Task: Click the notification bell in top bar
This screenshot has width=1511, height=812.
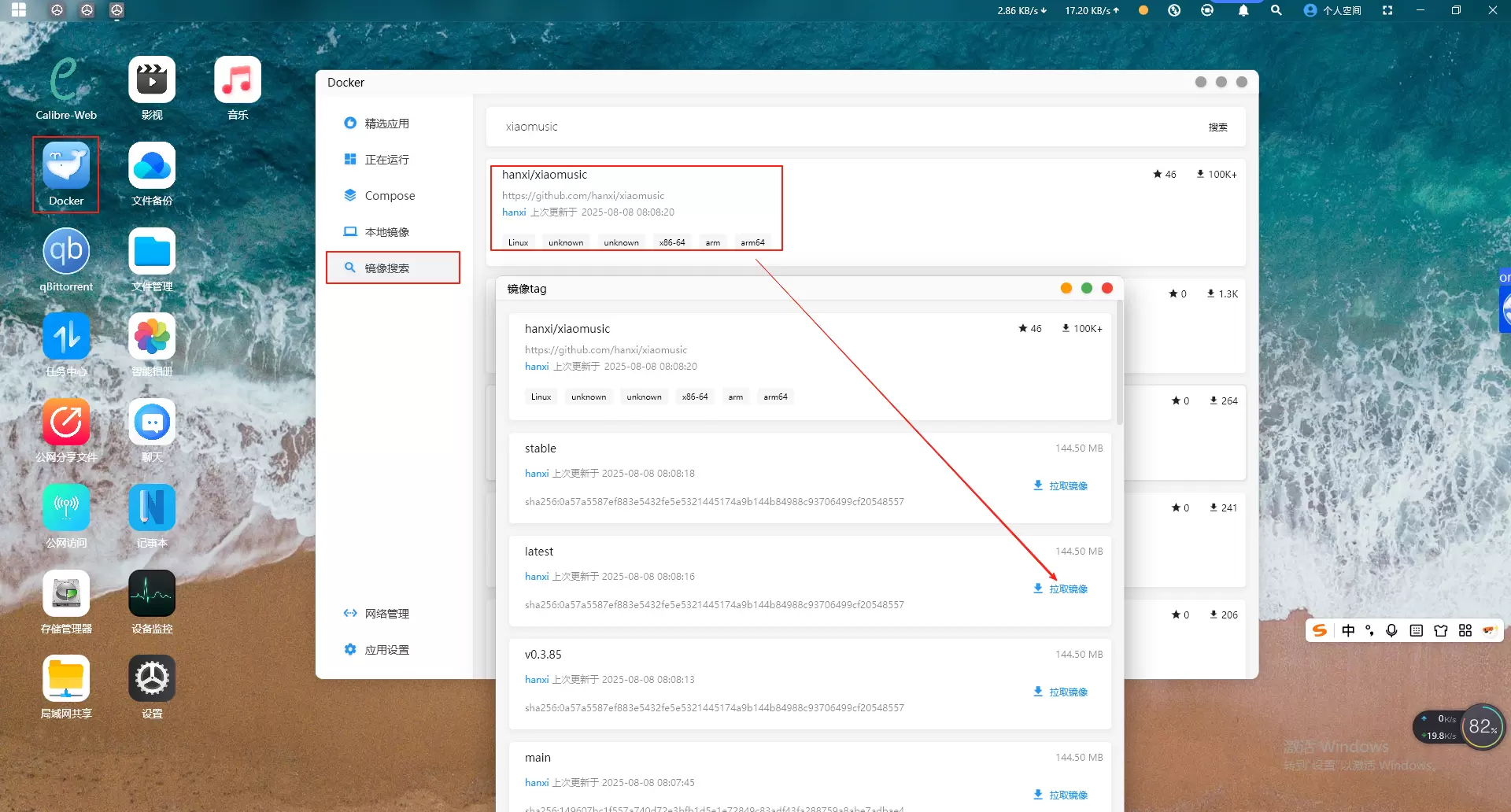Action: (1243, 10)
